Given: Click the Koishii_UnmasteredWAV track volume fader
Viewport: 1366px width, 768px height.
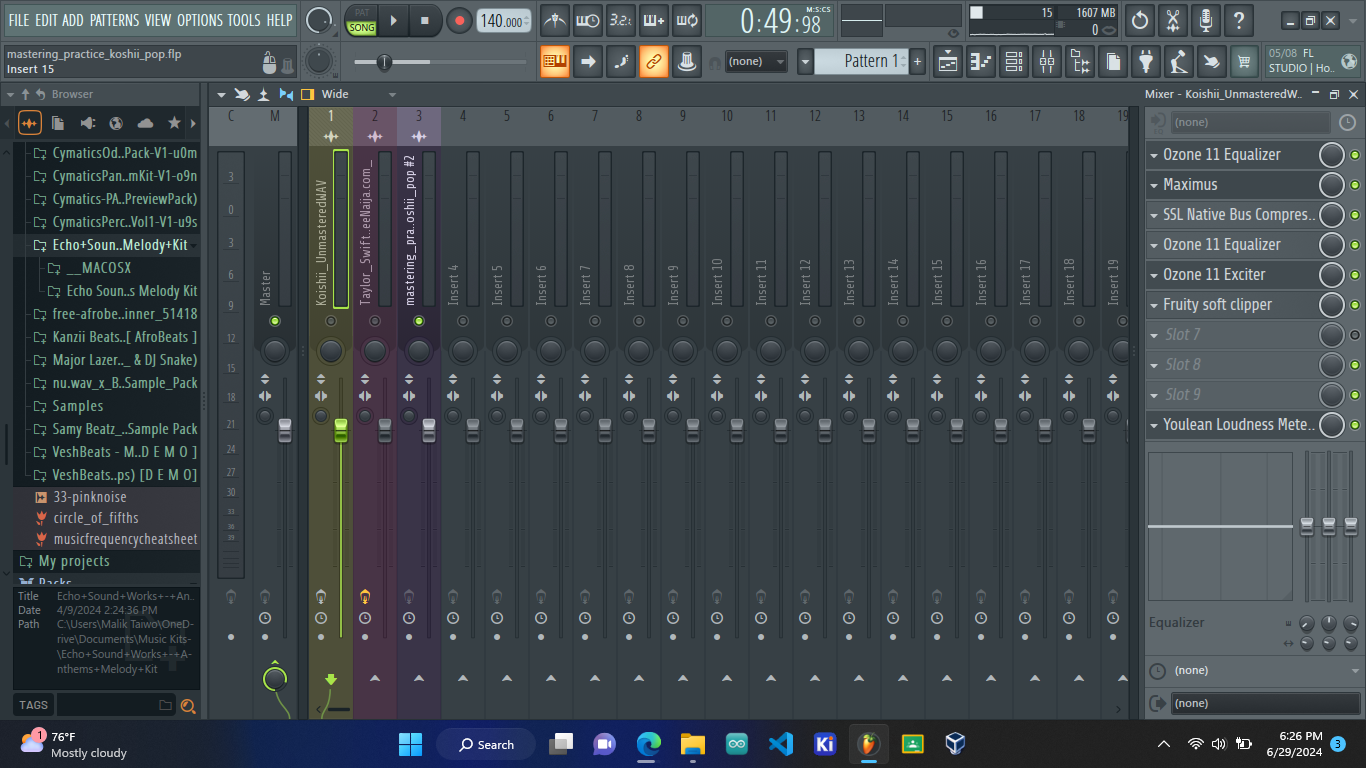Looking at the screenshot, I should click(x=340, y=431).
